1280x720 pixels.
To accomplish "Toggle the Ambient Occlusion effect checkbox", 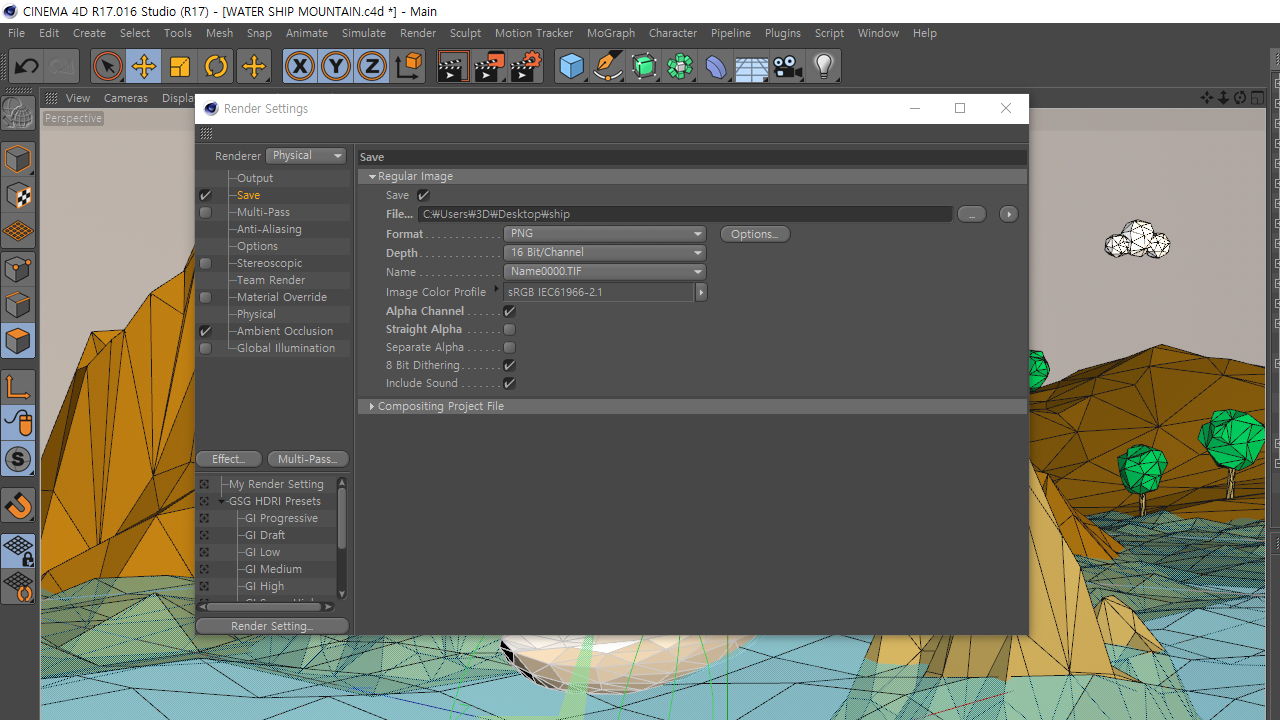I will point(205,331).
